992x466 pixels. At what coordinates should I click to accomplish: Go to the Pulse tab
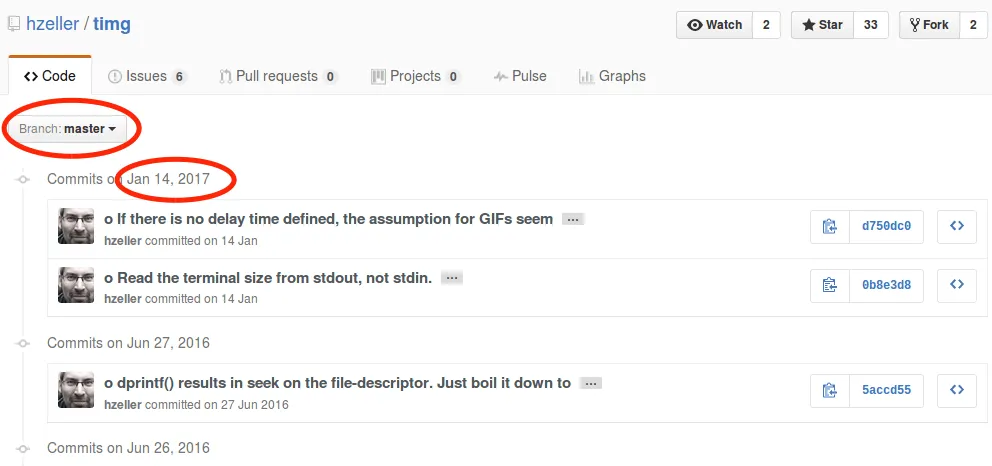click(x=520, y=76)
